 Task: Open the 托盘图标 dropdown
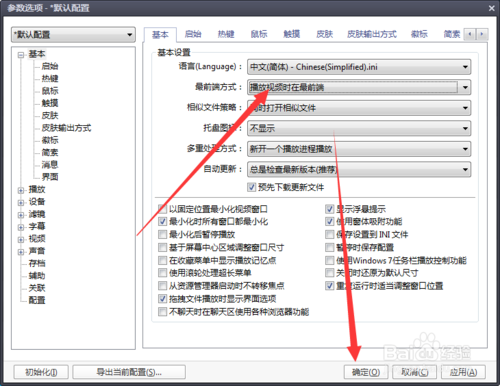pos(359,128)
